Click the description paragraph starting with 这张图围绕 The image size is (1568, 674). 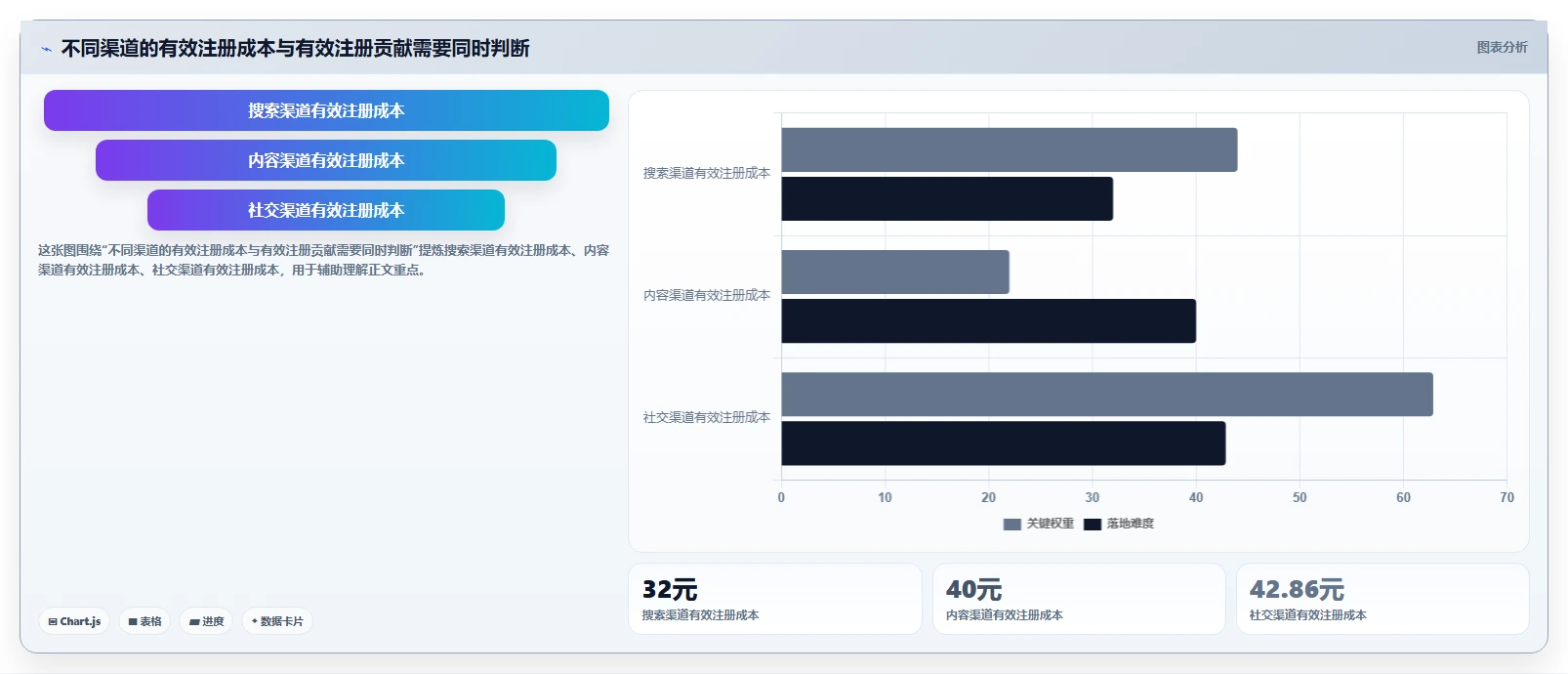323,260
